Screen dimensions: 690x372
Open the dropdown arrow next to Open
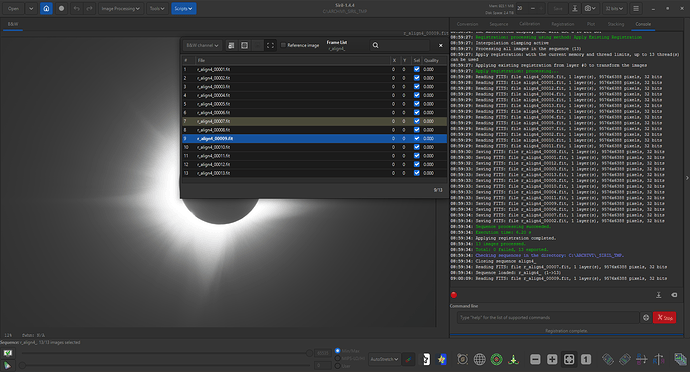[31, 8]
